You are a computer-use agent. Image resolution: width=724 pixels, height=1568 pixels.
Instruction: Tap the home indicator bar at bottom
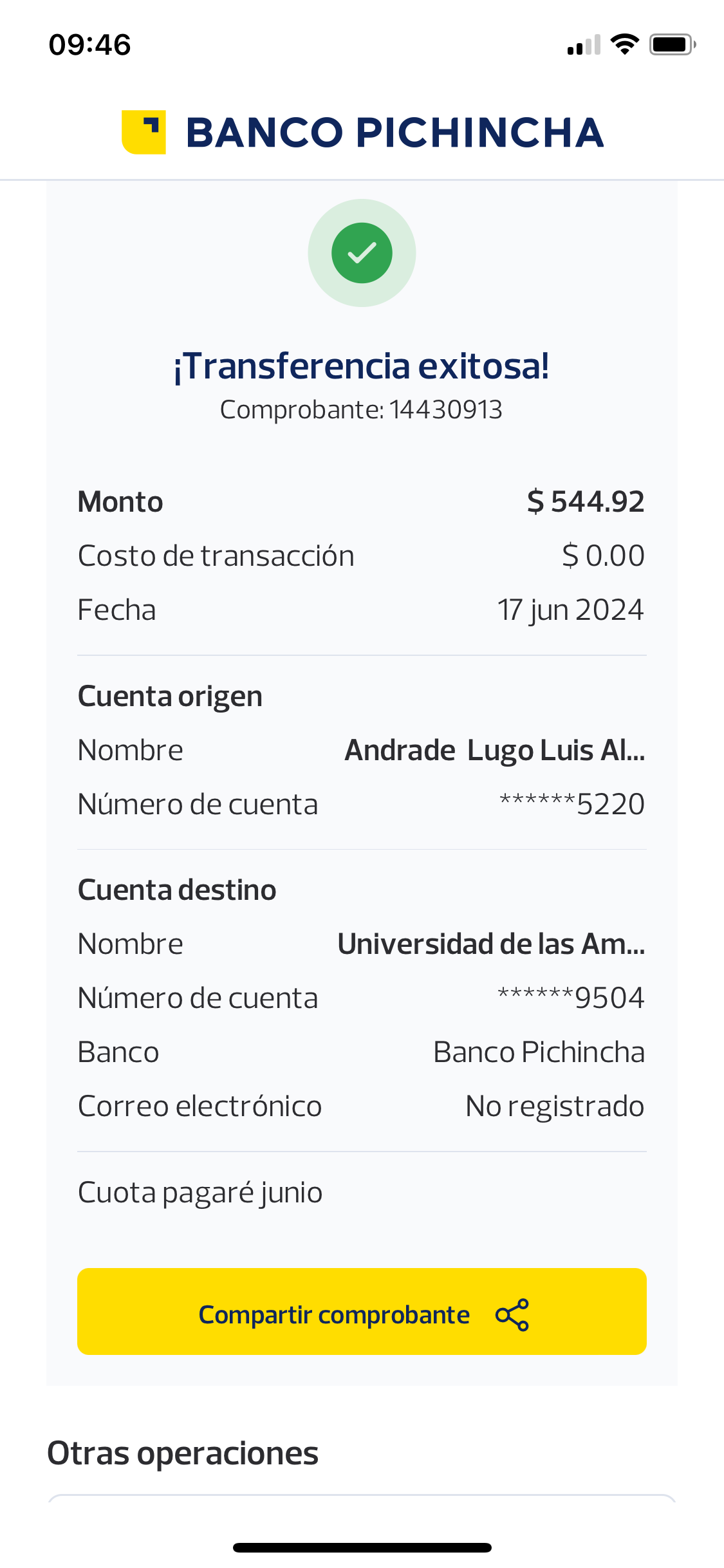pos(362,1547)
